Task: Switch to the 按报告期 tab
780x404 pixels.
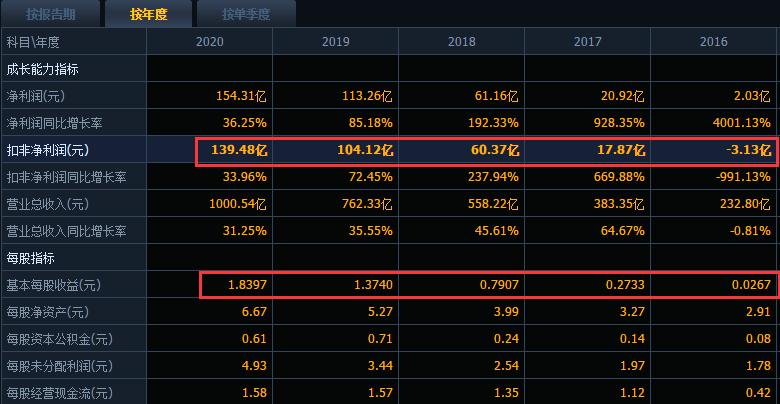Action: pyautogui.click(x=50, y=14)
